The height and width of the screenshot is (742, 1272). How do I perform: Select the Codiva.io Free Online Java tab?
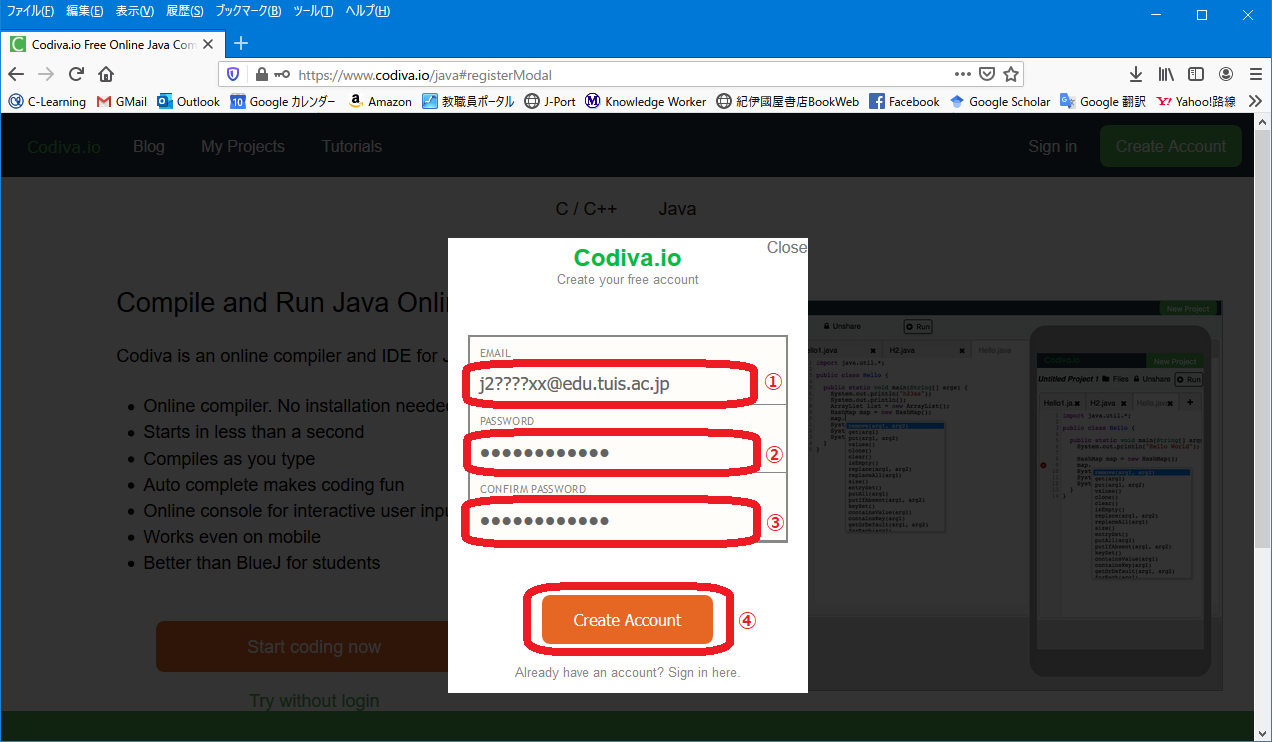pos(112,44)
